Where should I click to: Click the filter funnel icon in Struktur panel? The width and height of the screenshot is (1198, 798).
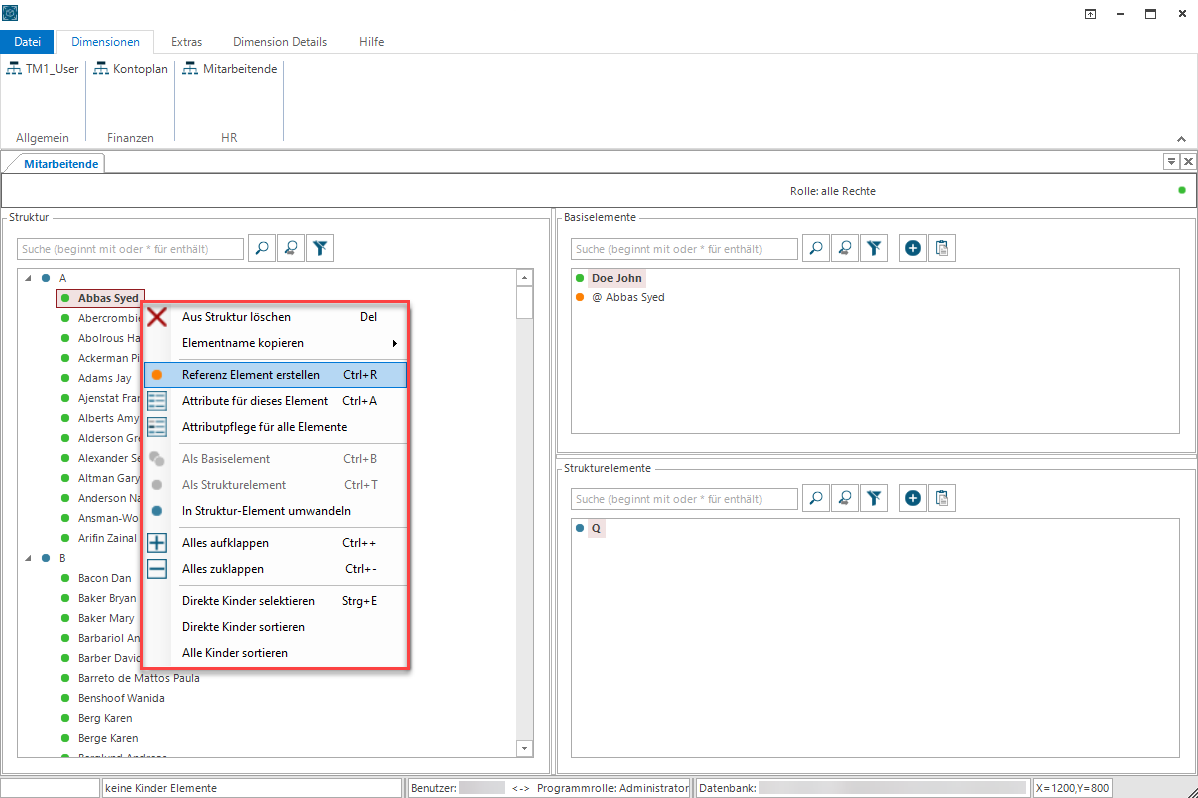click(320, 248)
